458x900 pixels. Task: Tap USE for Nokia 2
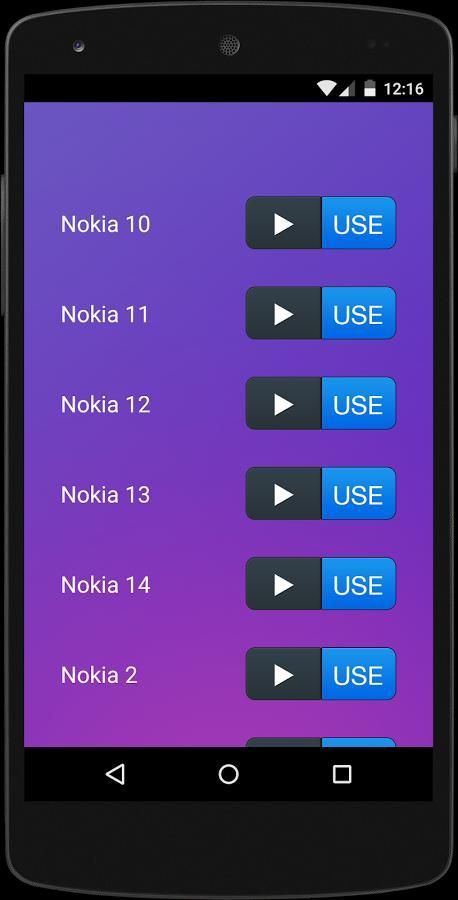tap(359, 673)
